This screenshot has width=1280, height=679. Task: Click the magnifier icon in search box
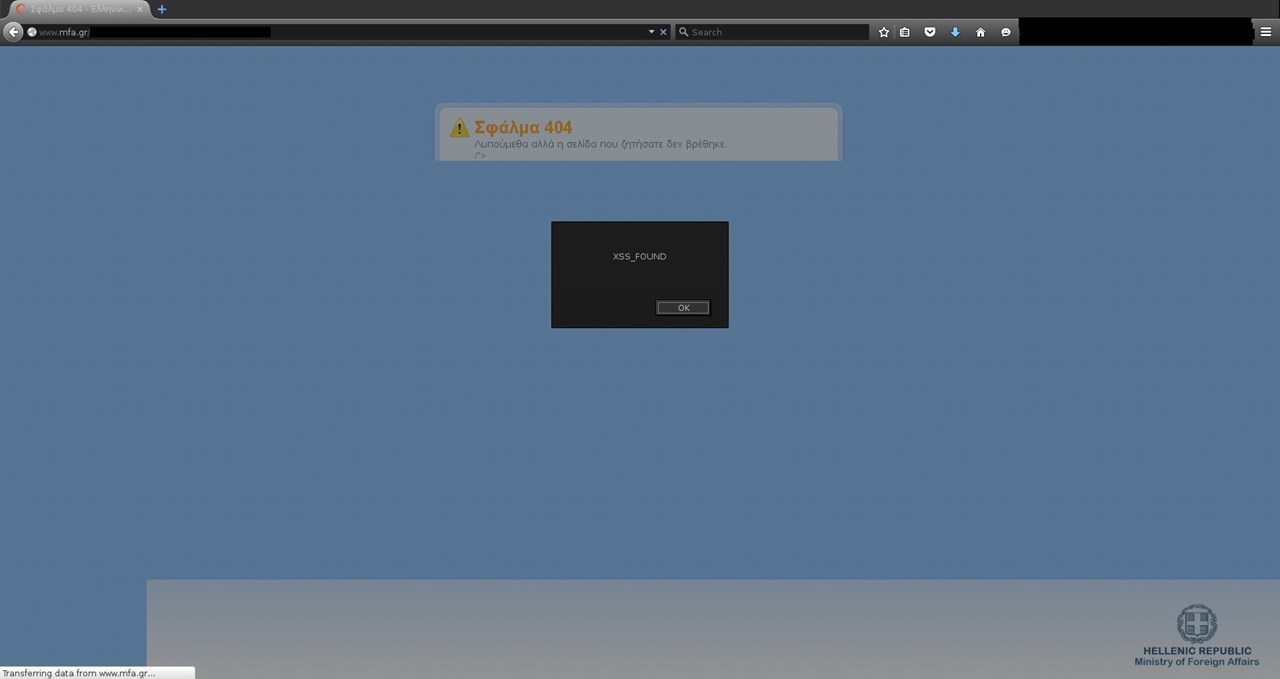pyautogui.click(x=684, y=32)
